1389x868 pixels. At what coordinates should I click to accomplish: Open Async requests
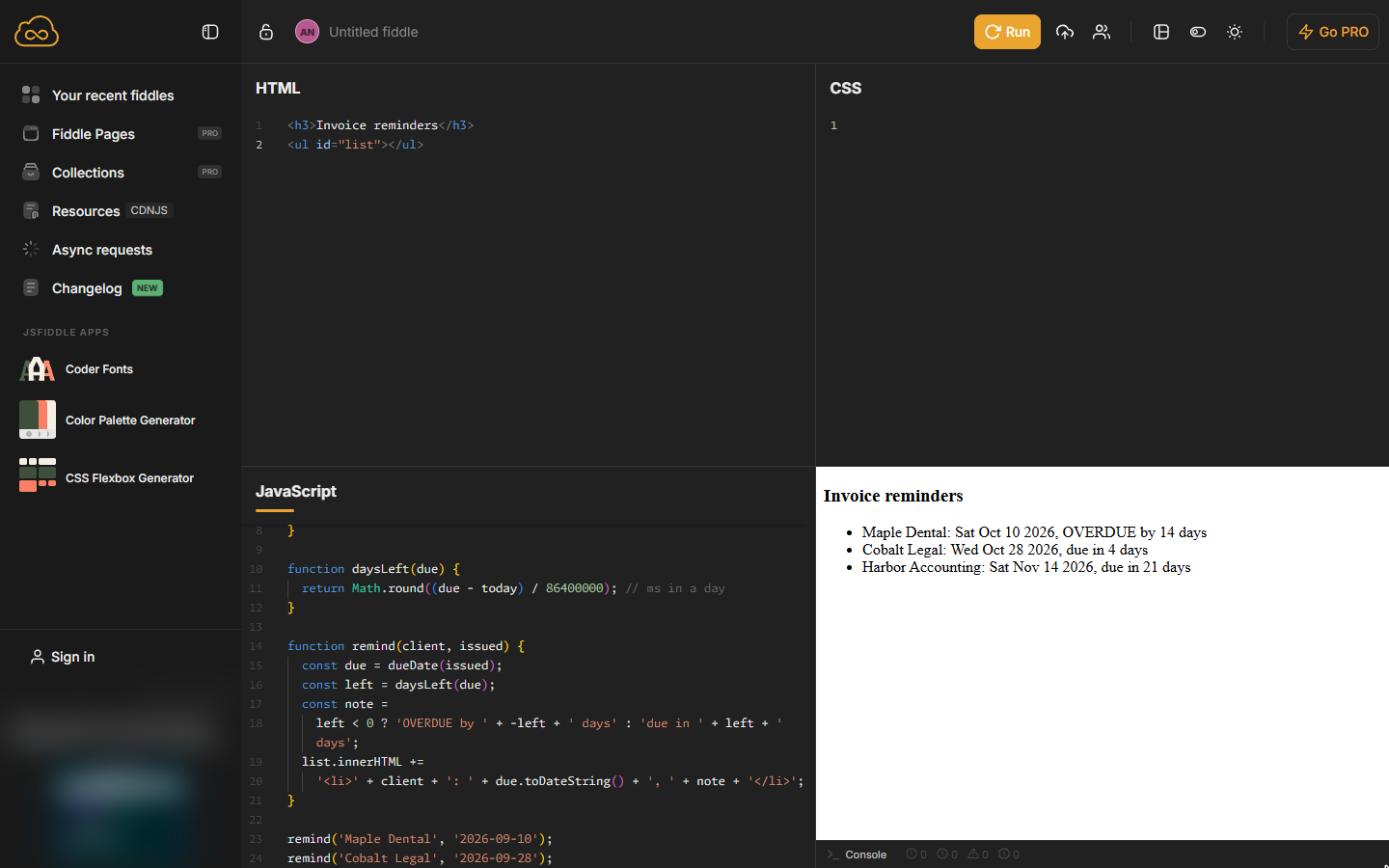tap(102, 250)
